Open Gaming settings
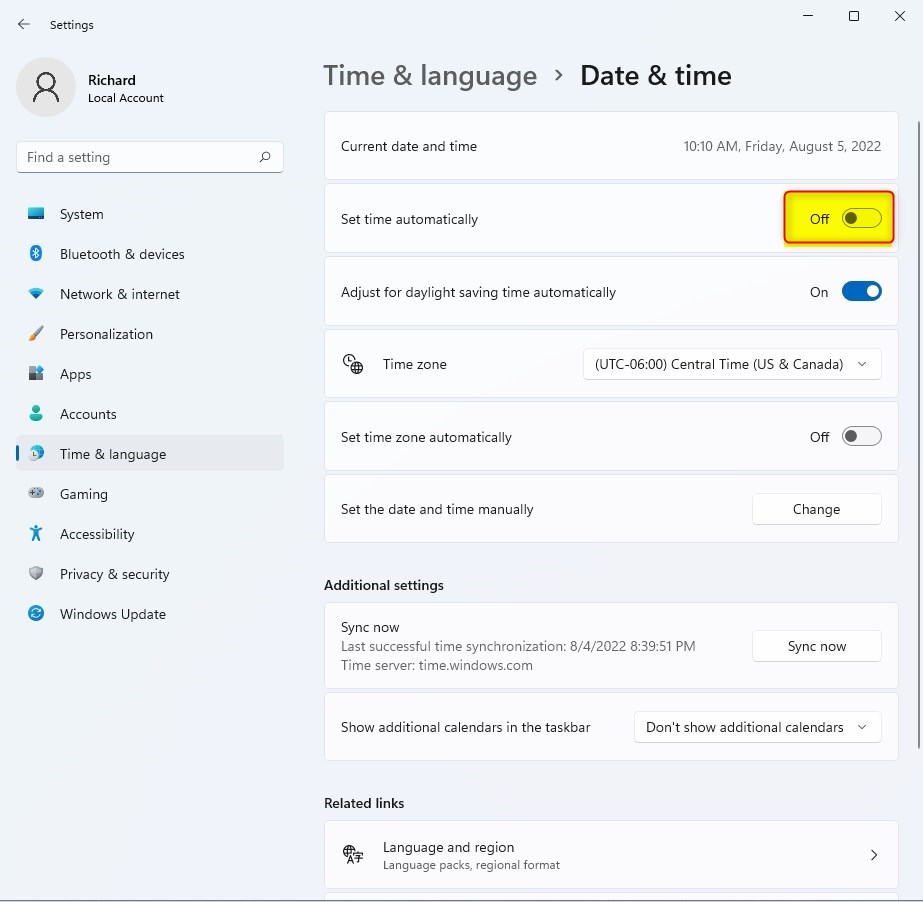The width and height of the screenshot is (923, 902). pyautogui.click(x=150, y=494)
